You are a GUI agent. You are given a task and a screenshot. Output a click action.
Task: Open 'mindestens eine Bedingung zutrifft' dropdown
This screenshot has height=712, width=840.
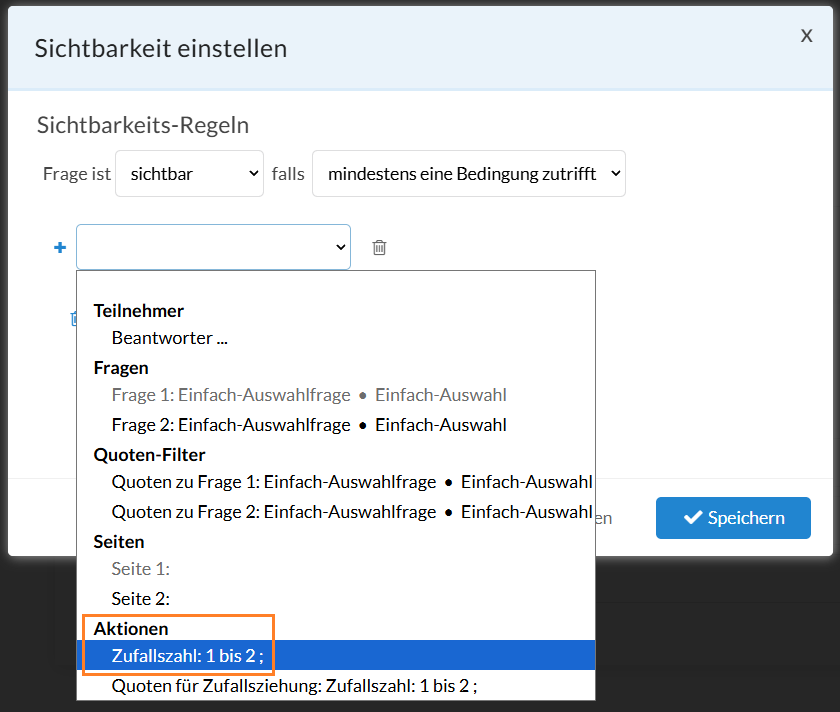click(469, 174)
